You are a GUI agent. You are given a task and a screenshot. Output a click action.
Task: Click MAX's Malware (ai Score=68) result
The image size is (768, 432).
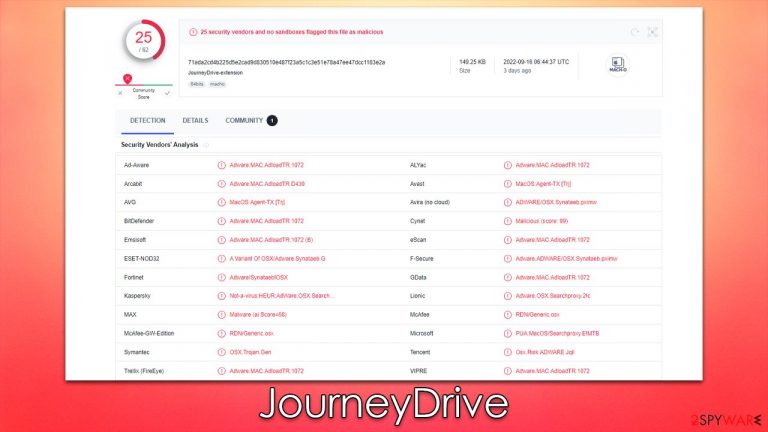[258, 314]
